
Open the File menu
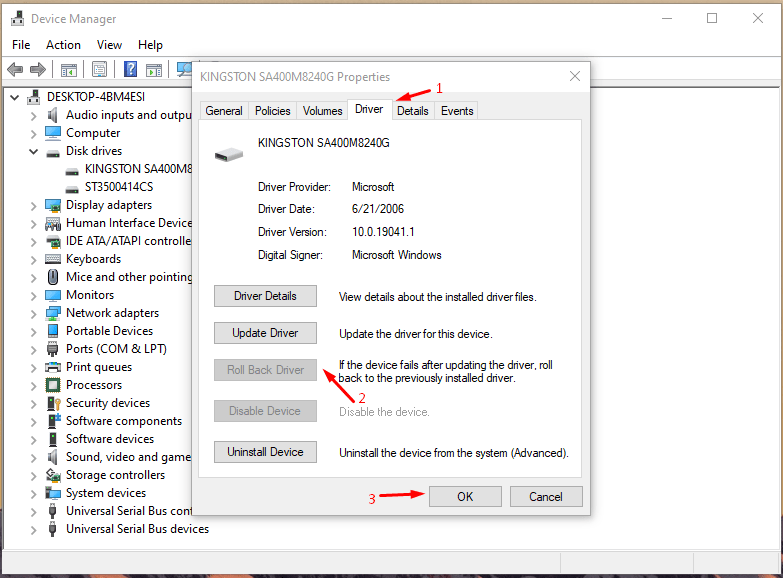click(21, 45)
